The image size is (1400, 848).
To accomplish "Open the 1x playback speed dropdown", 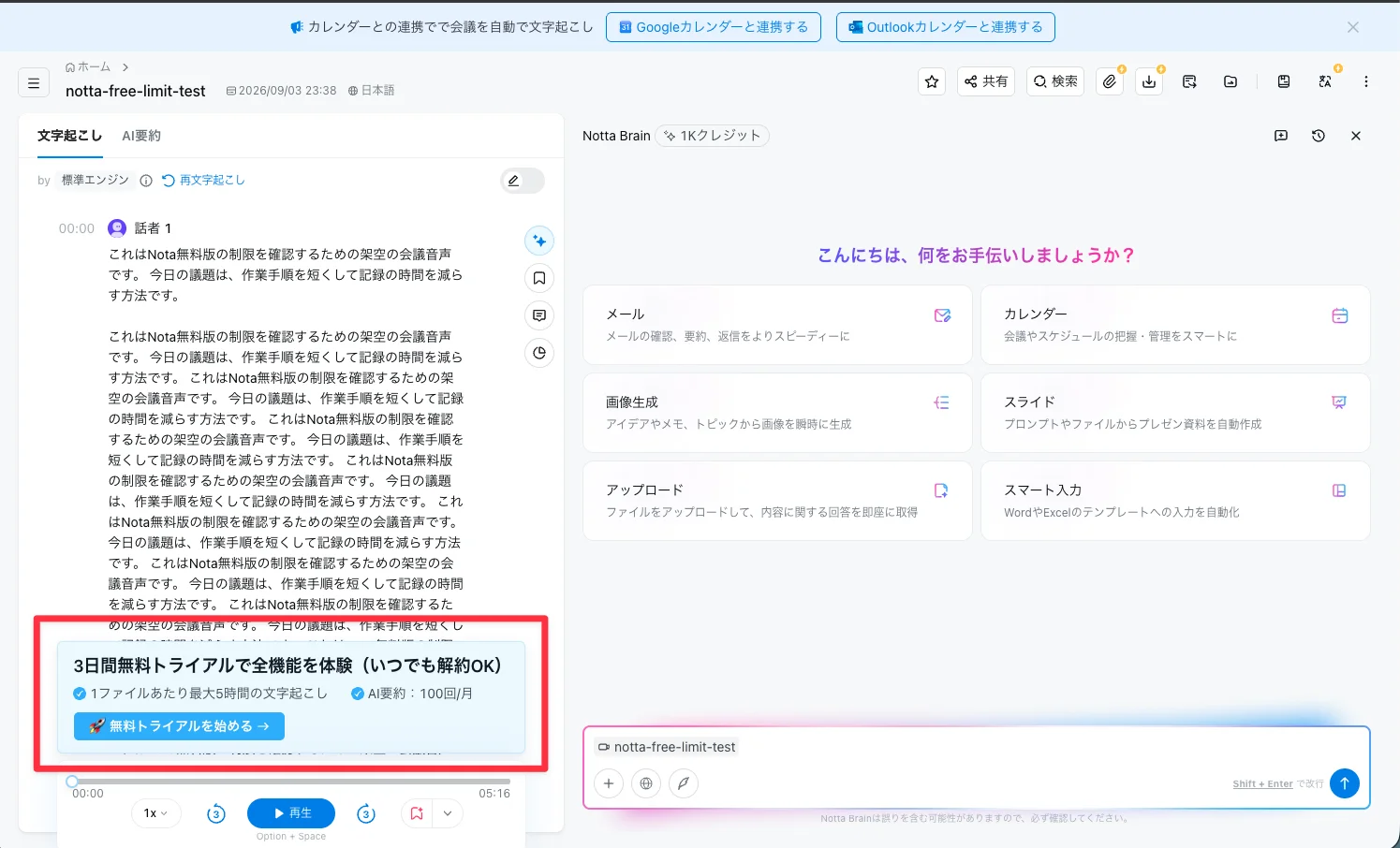I will coord(155,813).
